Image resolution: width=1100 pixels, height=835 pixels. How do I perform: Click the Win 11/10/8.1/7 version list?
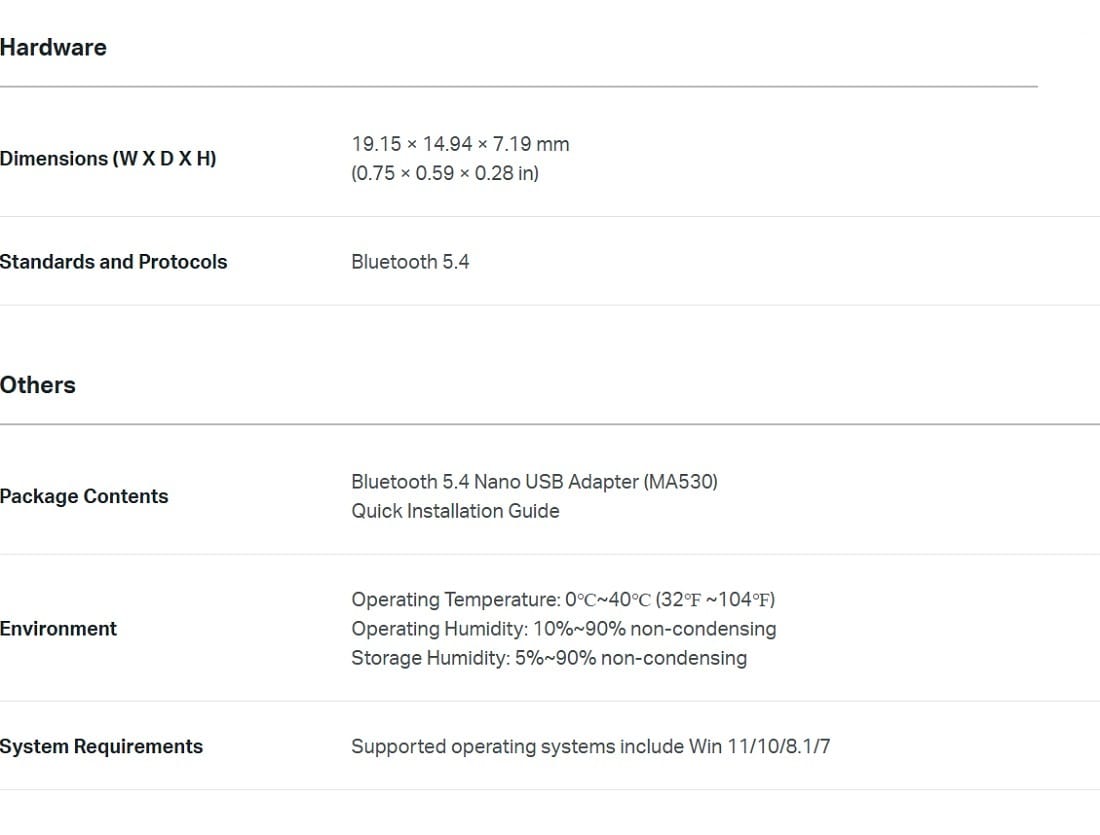coord(760,747)
